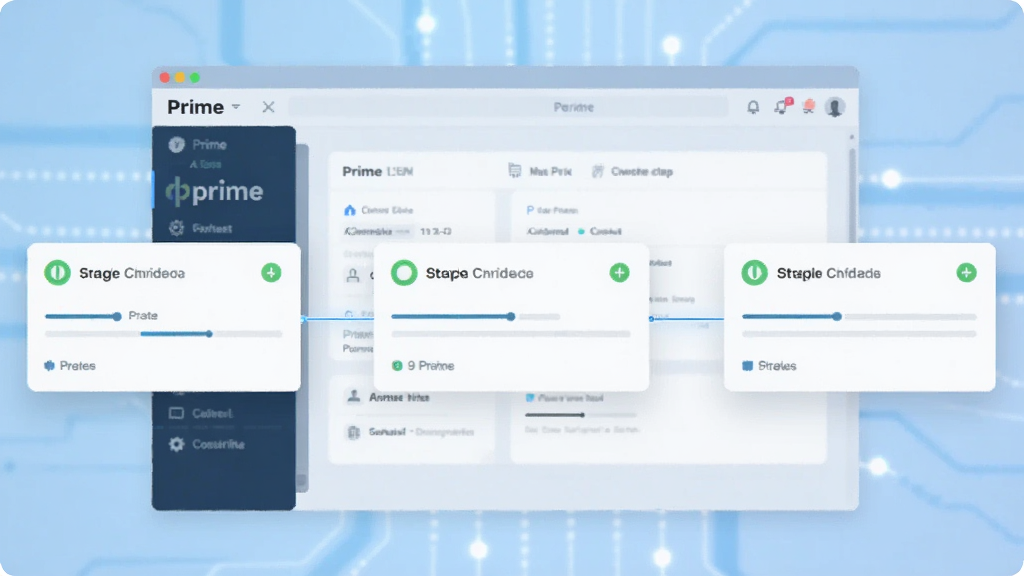
Task: Click the X close icon beside Prime title
Action: click(268, 106)
